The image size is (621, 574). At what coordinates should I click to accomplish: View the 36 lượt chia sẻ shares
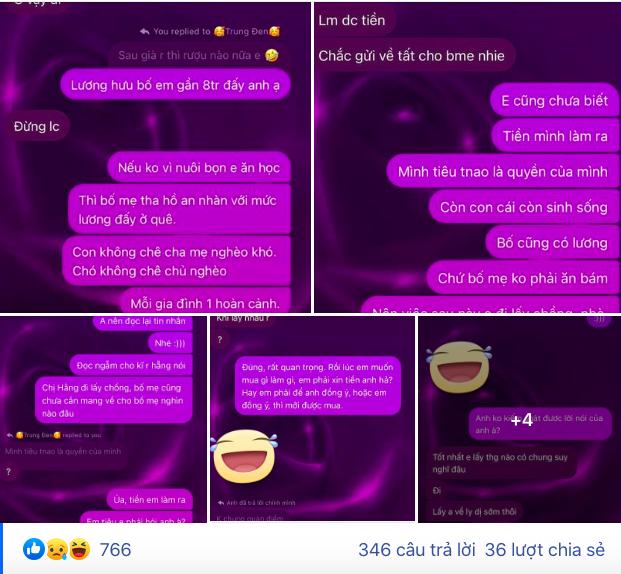pyautogui.click(x=545, y=549)
